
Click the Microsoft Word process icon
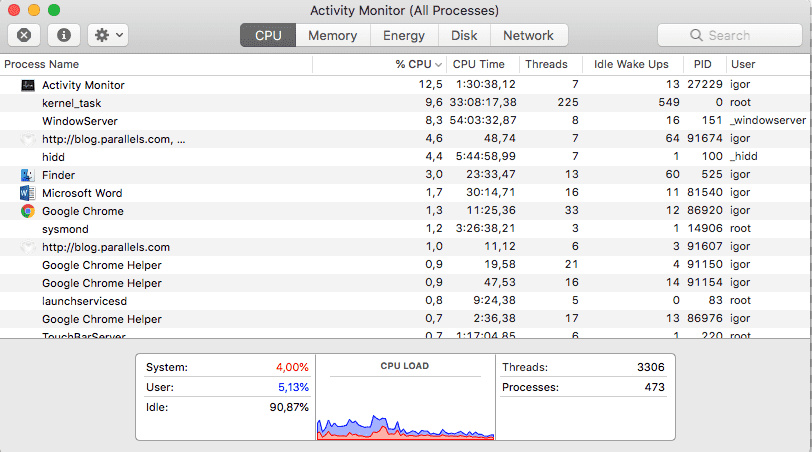tap(27, 193)
